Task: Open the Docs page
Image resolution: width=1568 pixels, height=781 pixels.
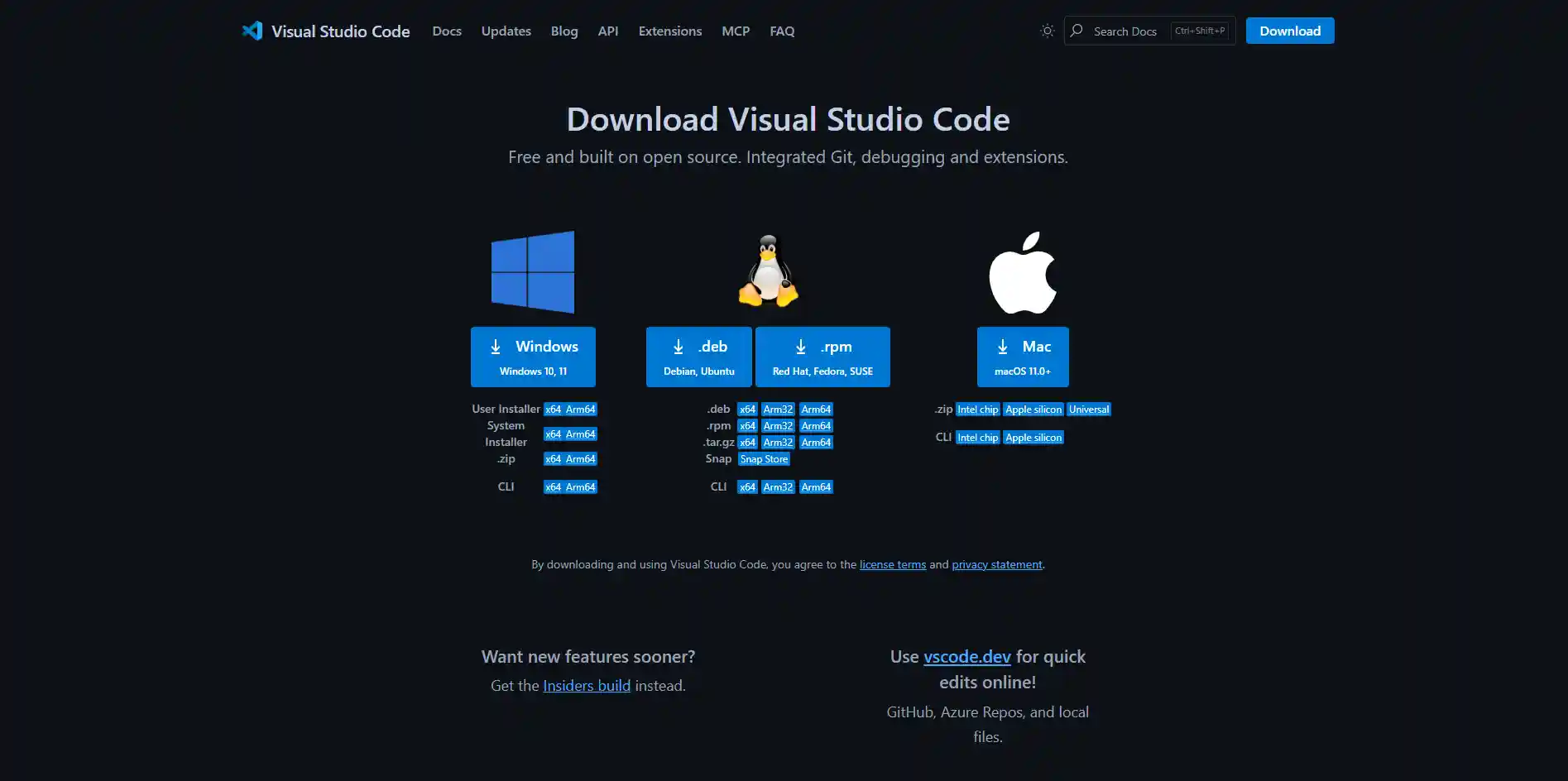Action: tap(447, 31)
